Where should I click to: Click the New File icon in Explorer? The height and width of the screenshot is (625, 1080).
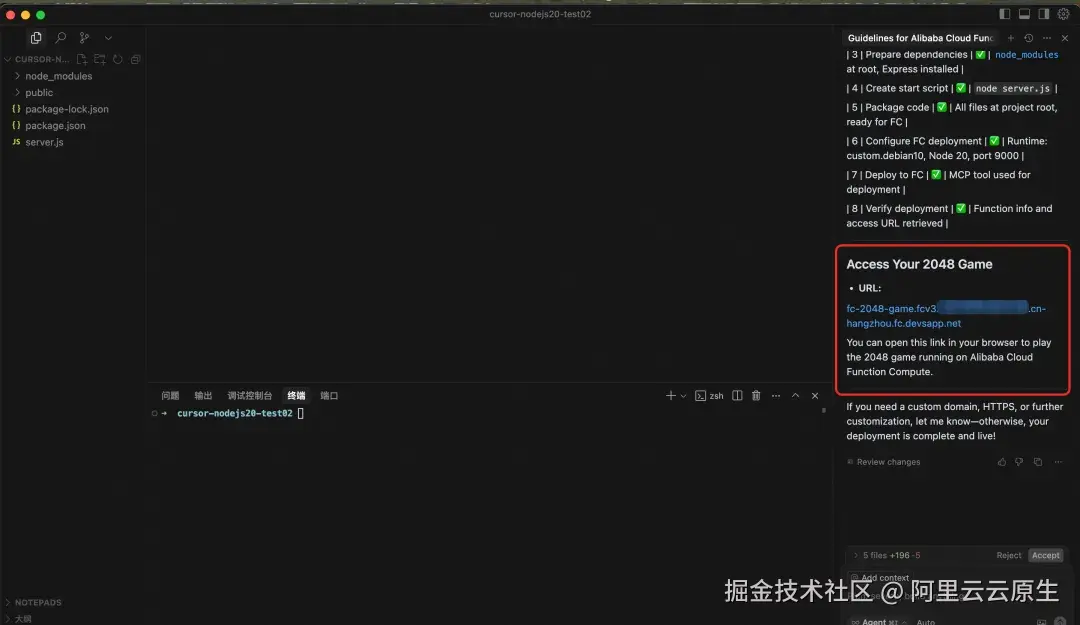pyautogui.click(x=82, y=58)
